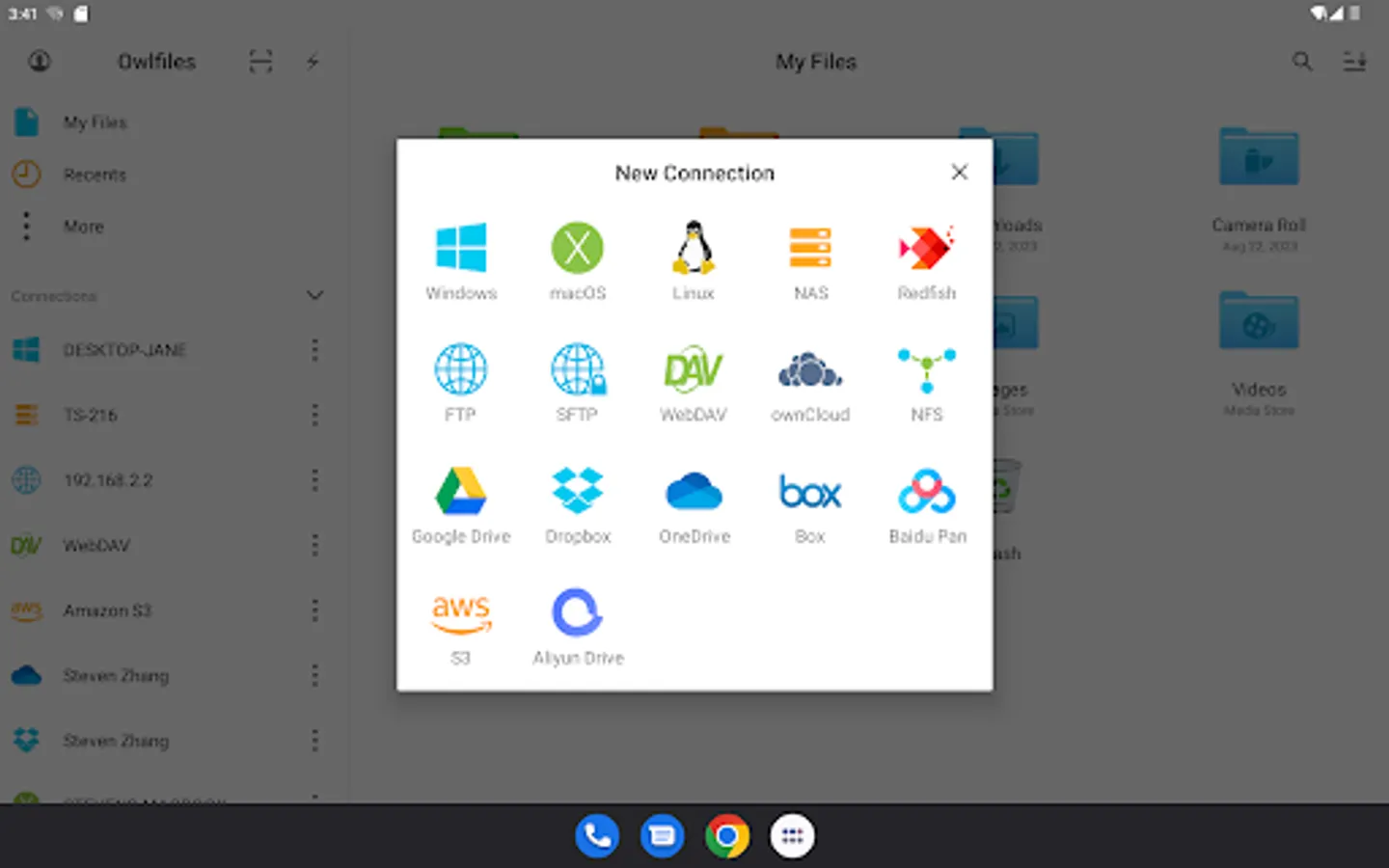1389x868 pixels.
Task: Open options for Steven Zhang OneDrive
Action: coord(314,676)
